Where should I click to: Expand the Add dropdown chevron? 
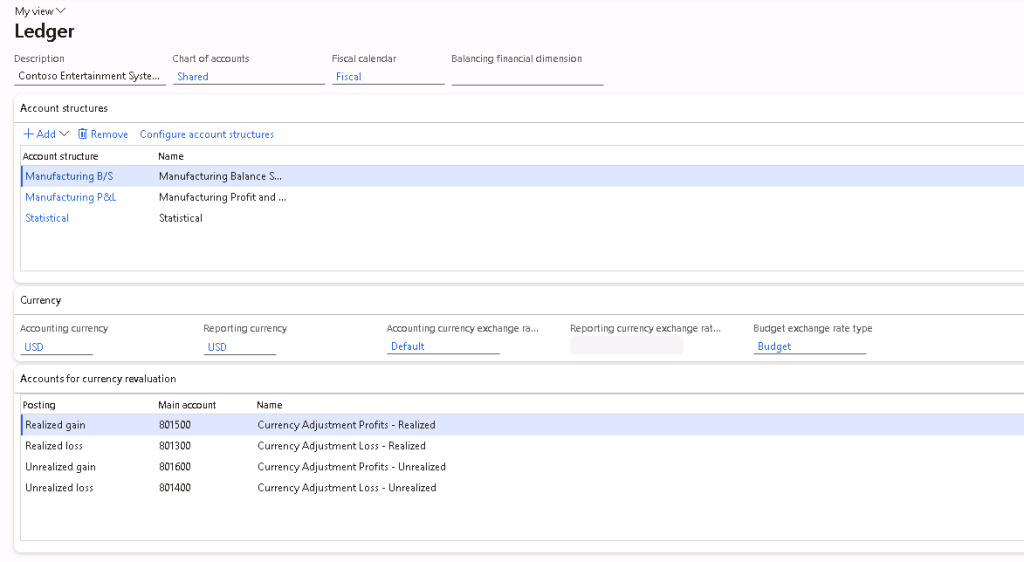65,134
